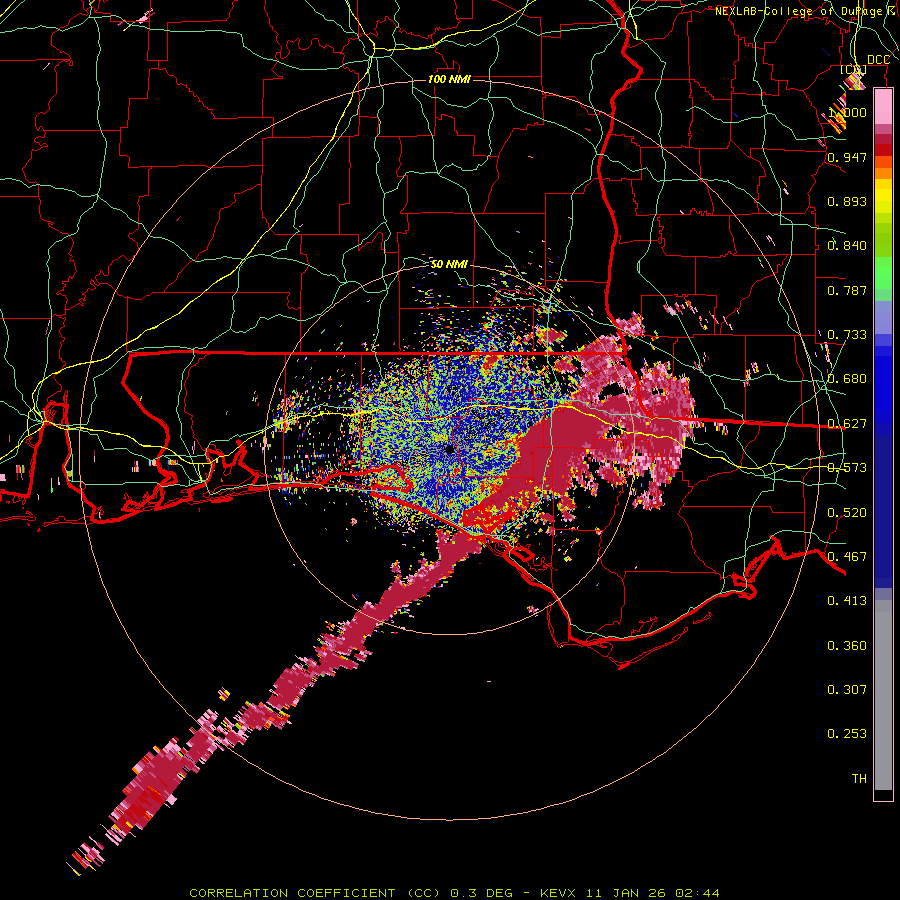Click the 0.627 scale value
This screenshot has height=900, width=900.
tap(847, 424)
